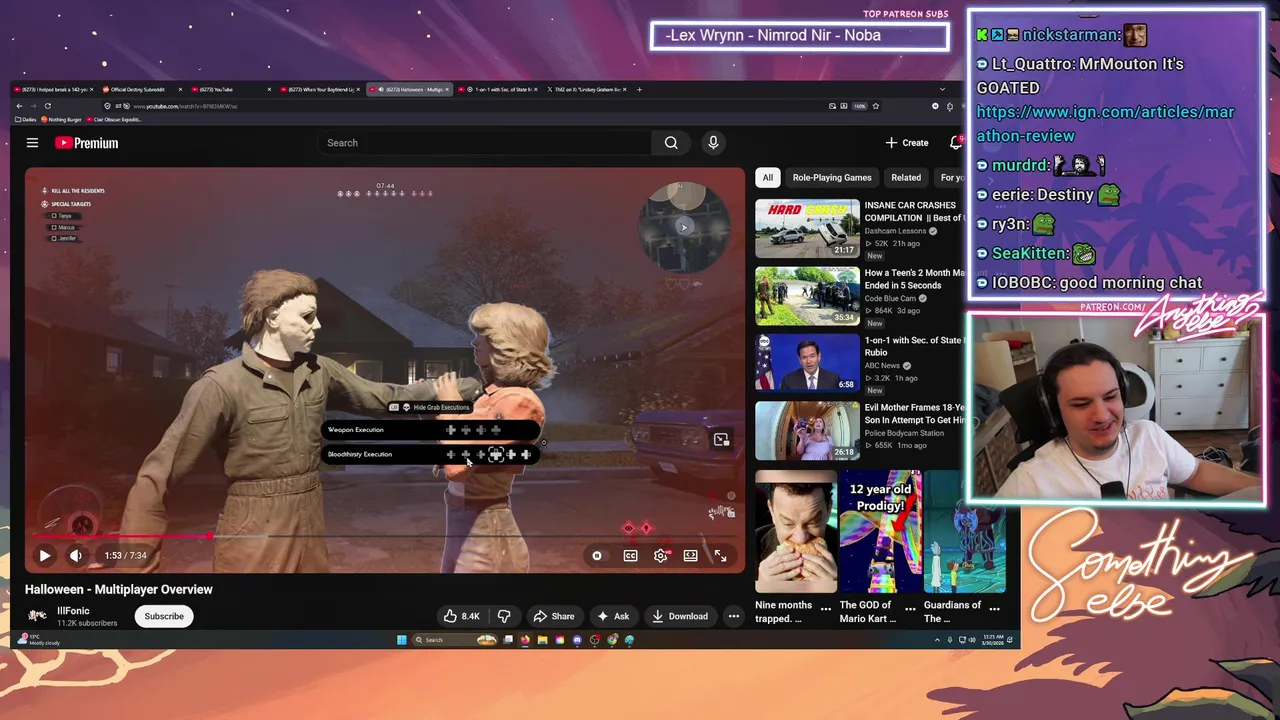Viewport: 1280px width, 720px height.
Task: Dislike the video with the thumbs-down
Action: (504, 616)
